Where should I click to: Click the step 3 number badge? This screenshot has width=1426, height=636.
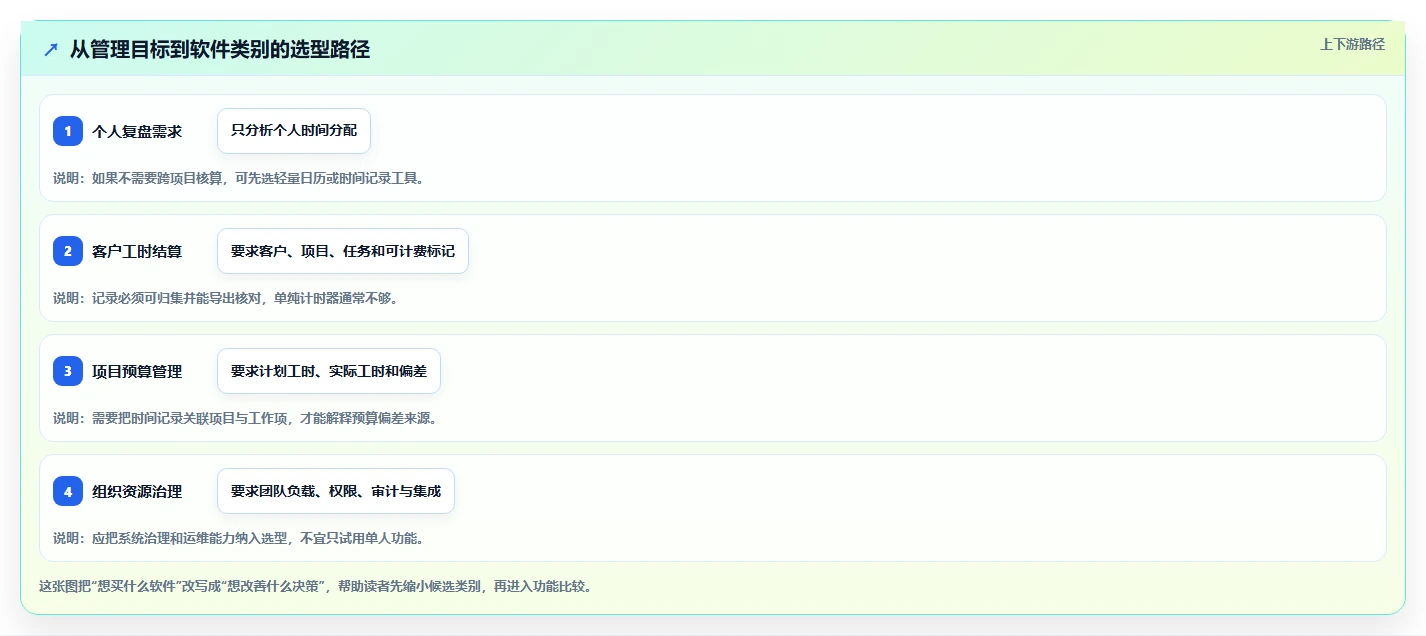pos(68,371)
